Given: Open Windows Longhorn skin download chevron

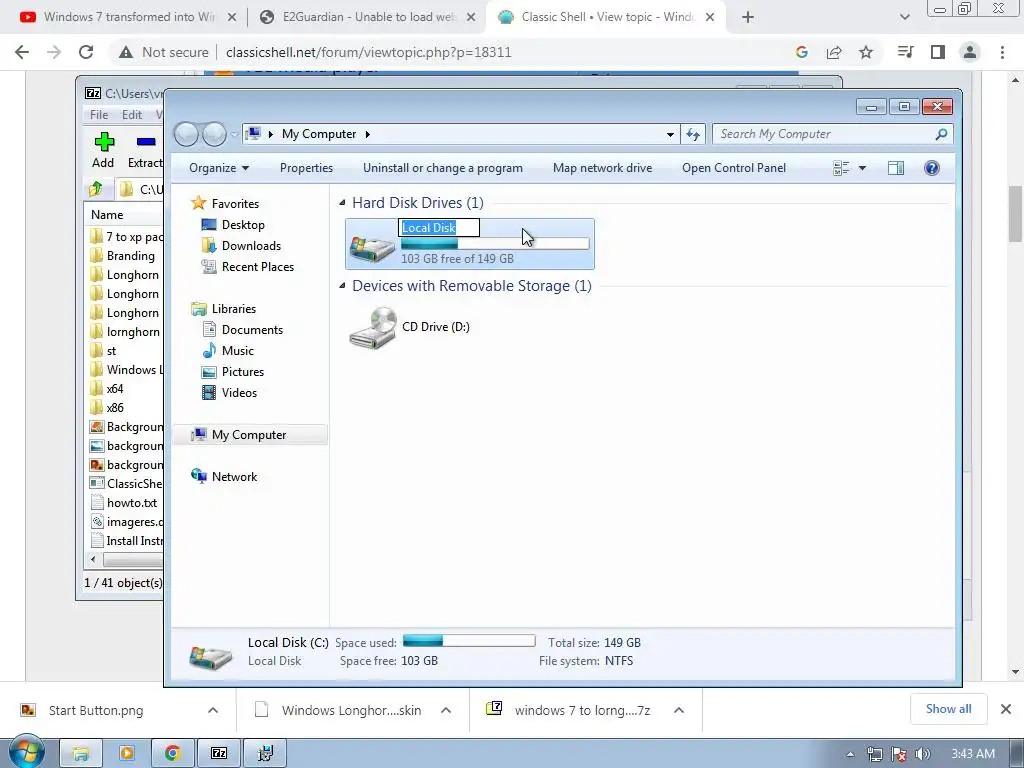Looking at the screenshot, I should pyautogui.click(x=446, y=710).
